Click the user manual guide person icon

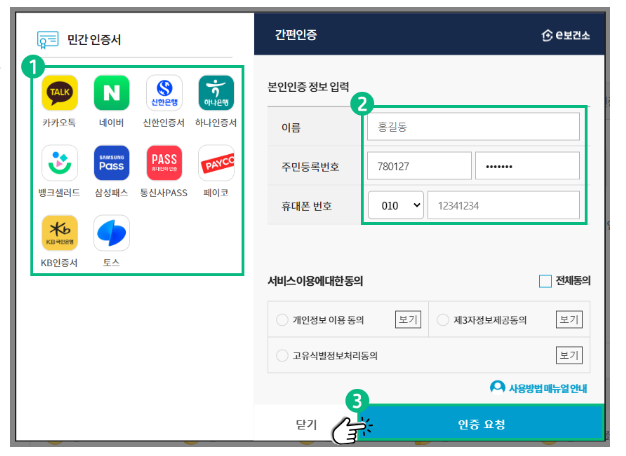tap(497, 387)
